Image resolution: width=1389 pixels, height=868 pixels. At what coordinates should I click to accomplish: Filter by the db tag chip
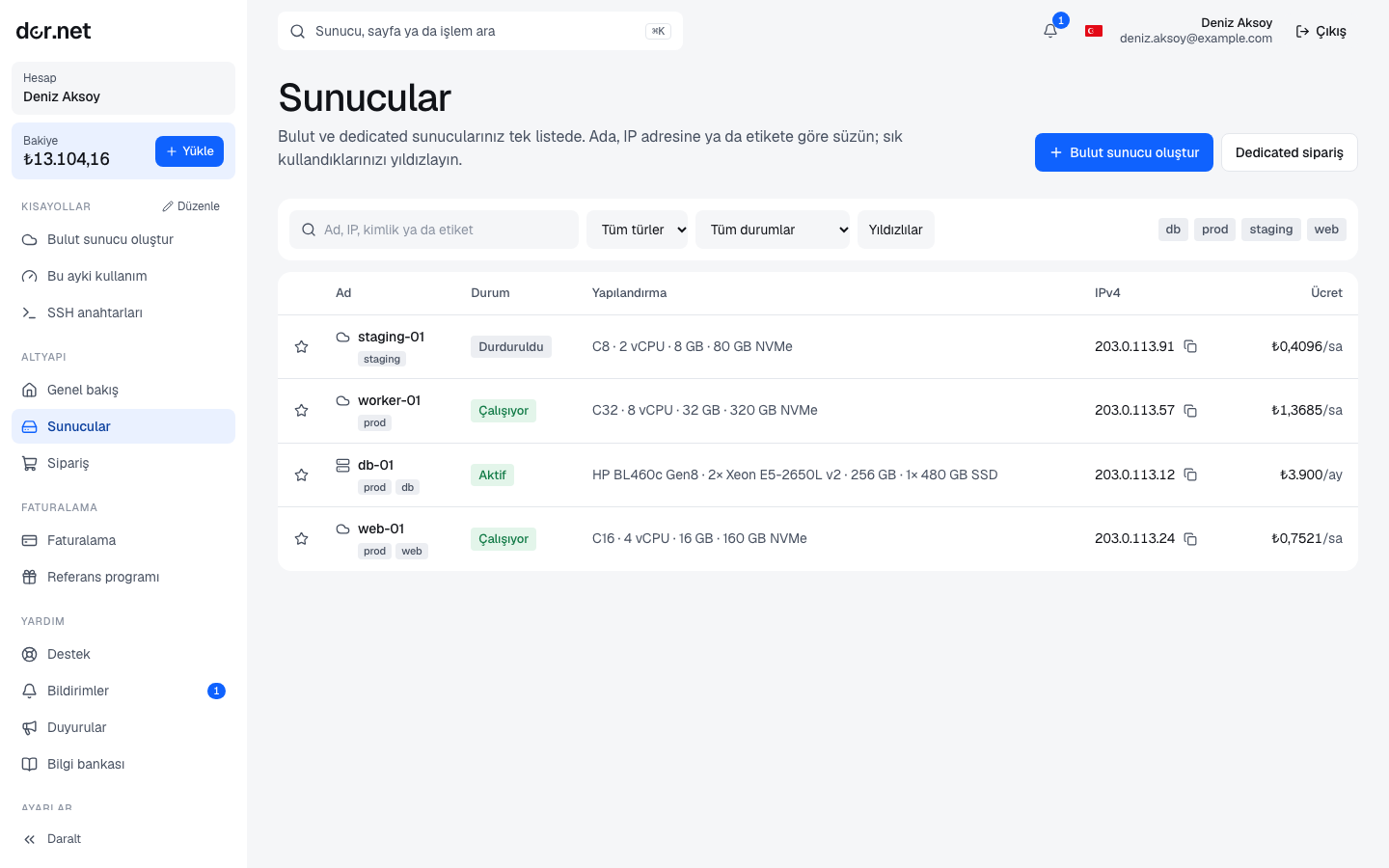1173,230
